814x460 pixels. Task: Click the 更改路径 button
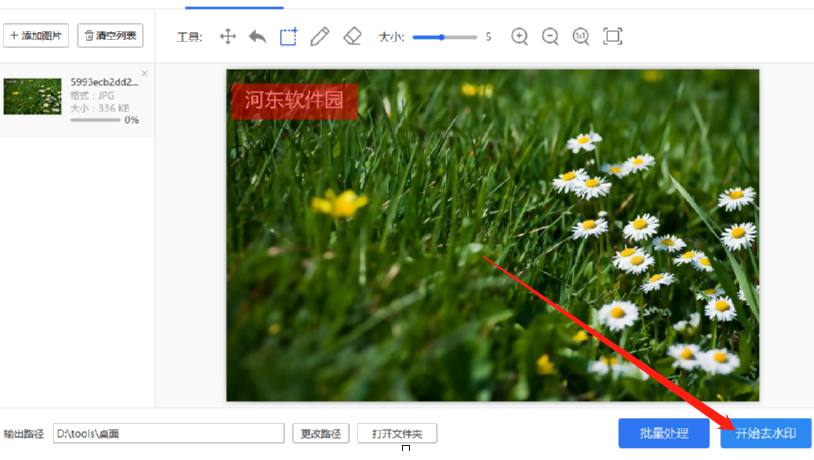[321, 434]
